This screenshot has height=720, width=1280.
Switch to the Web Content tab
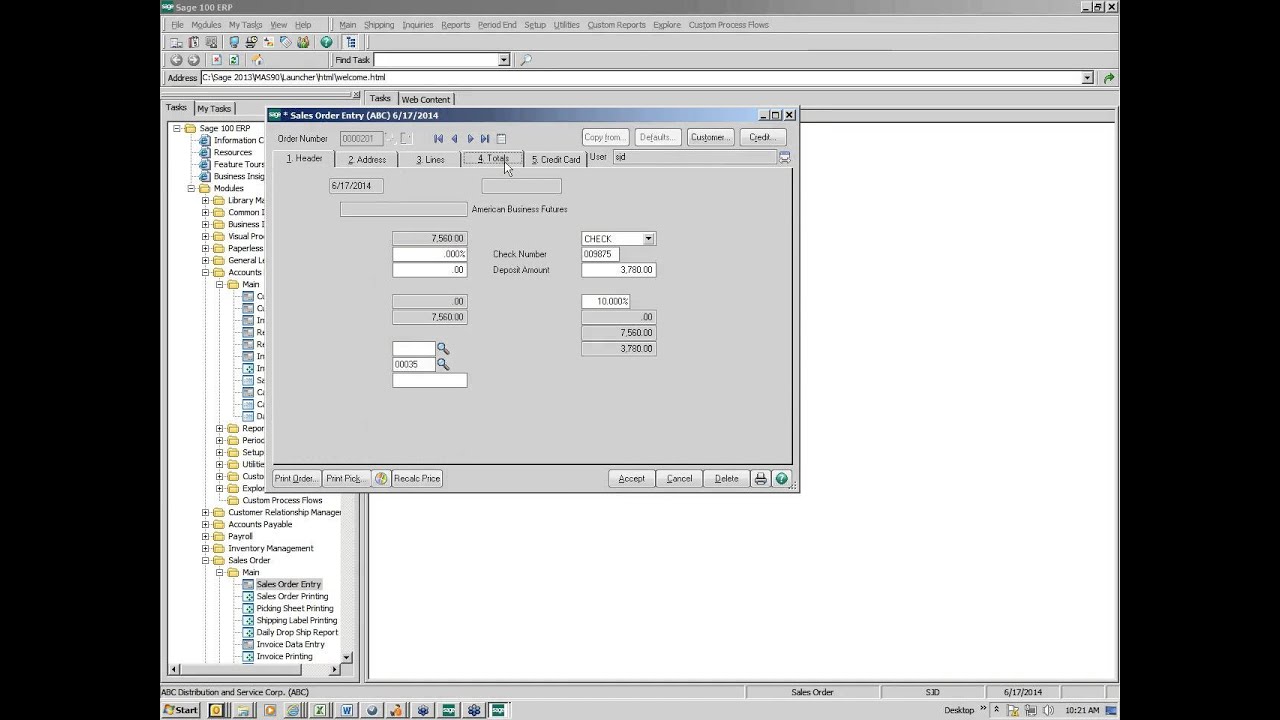[x=426, y=99]
